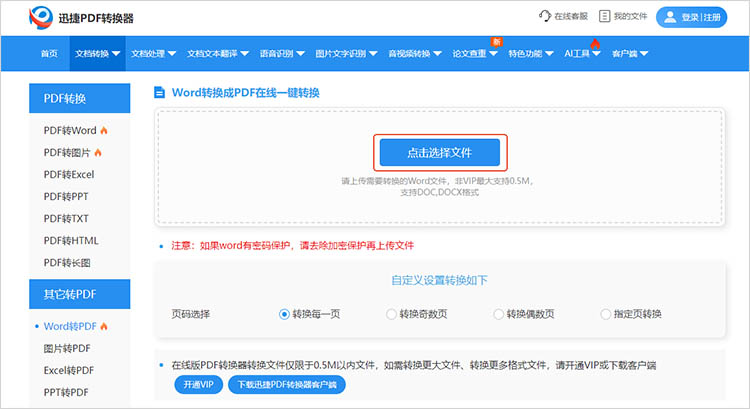This screenshot has width=750, height=409.
Task: Select the 转换偶数页 radio option
Action: [x=499, y=314]
